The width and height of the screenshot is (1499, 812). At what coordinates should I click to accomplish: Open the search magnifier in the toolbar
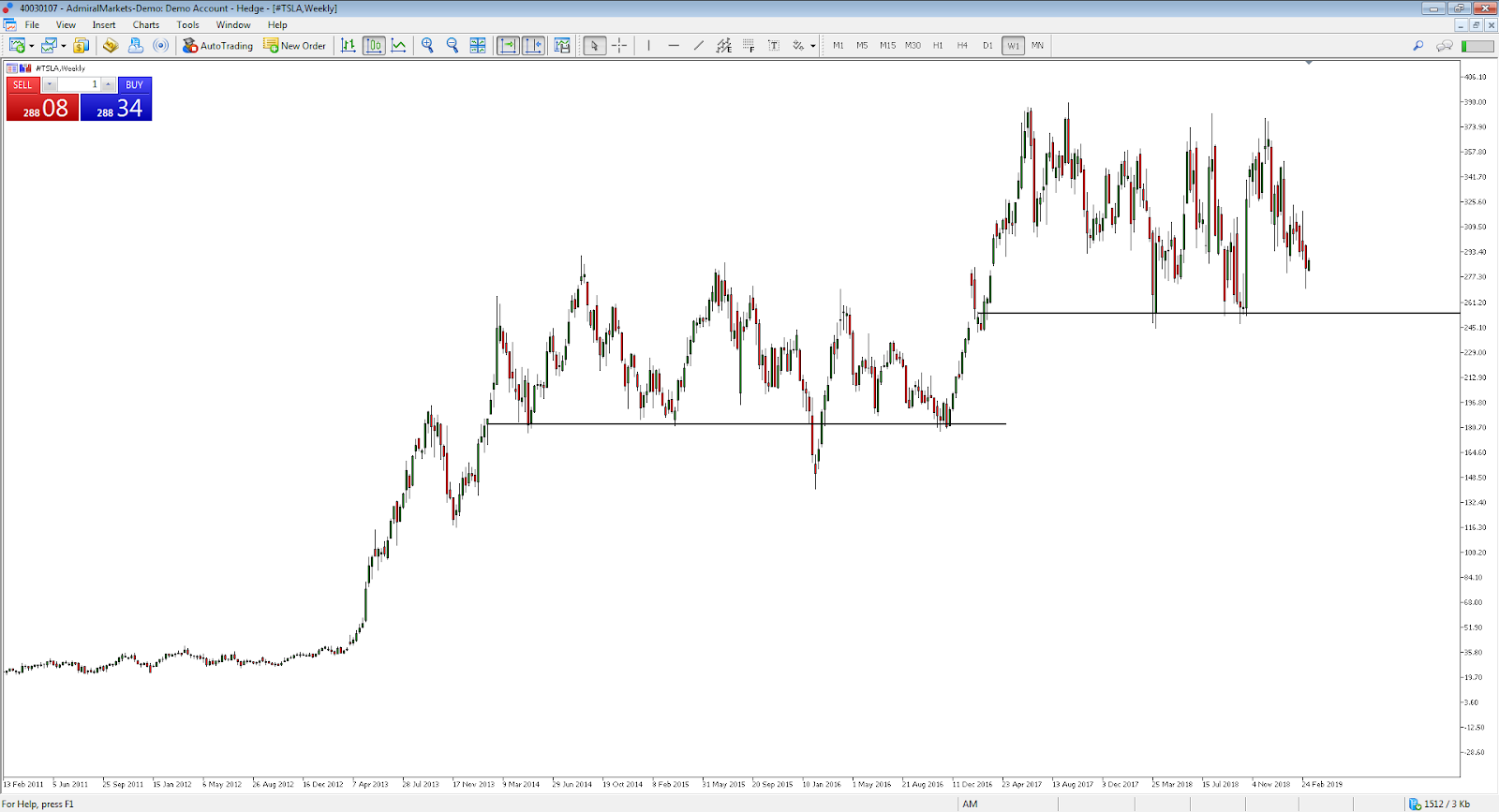(1417, 45)
